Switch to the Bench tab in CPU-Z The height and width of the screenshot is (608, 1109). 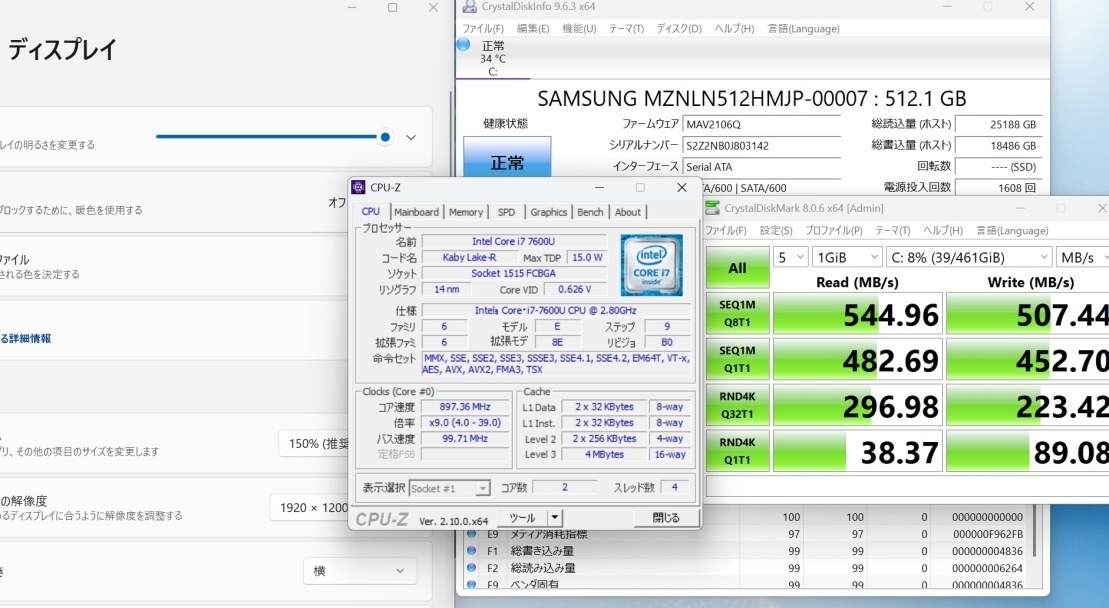coord(590,212)
